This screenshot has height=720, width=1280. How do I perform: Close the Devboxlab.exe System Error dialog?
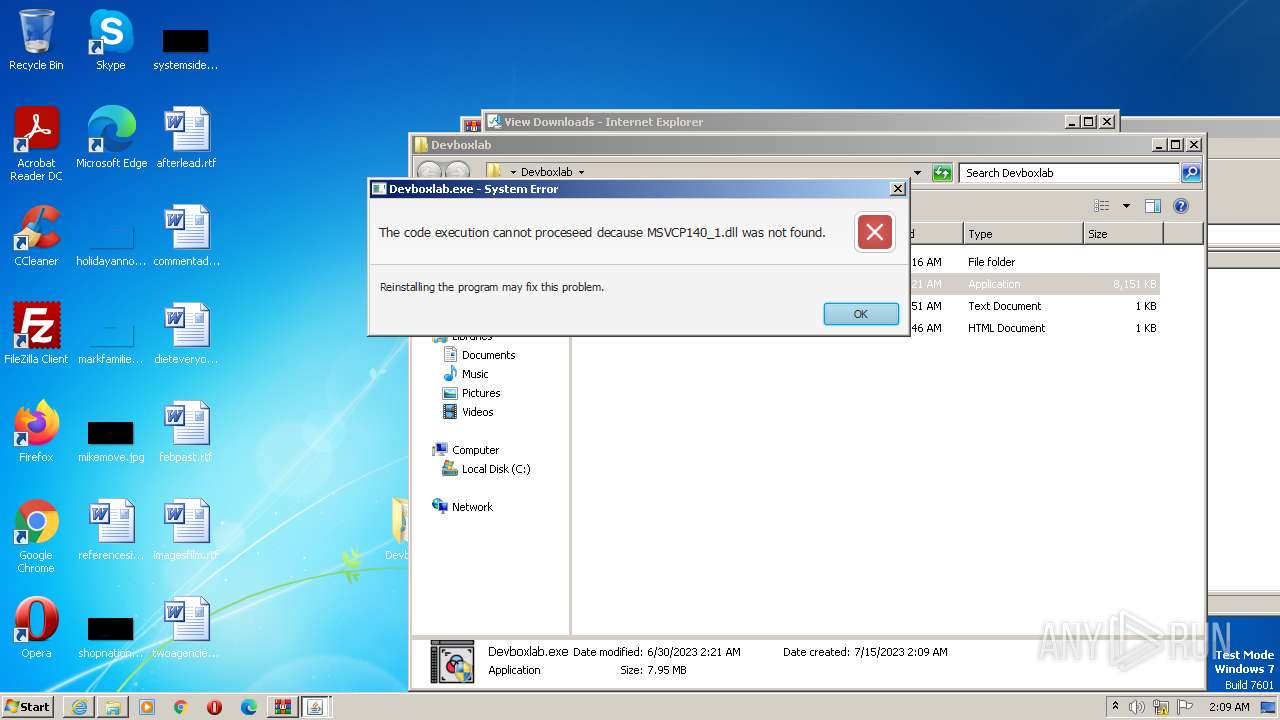click(x=897, y=188)
